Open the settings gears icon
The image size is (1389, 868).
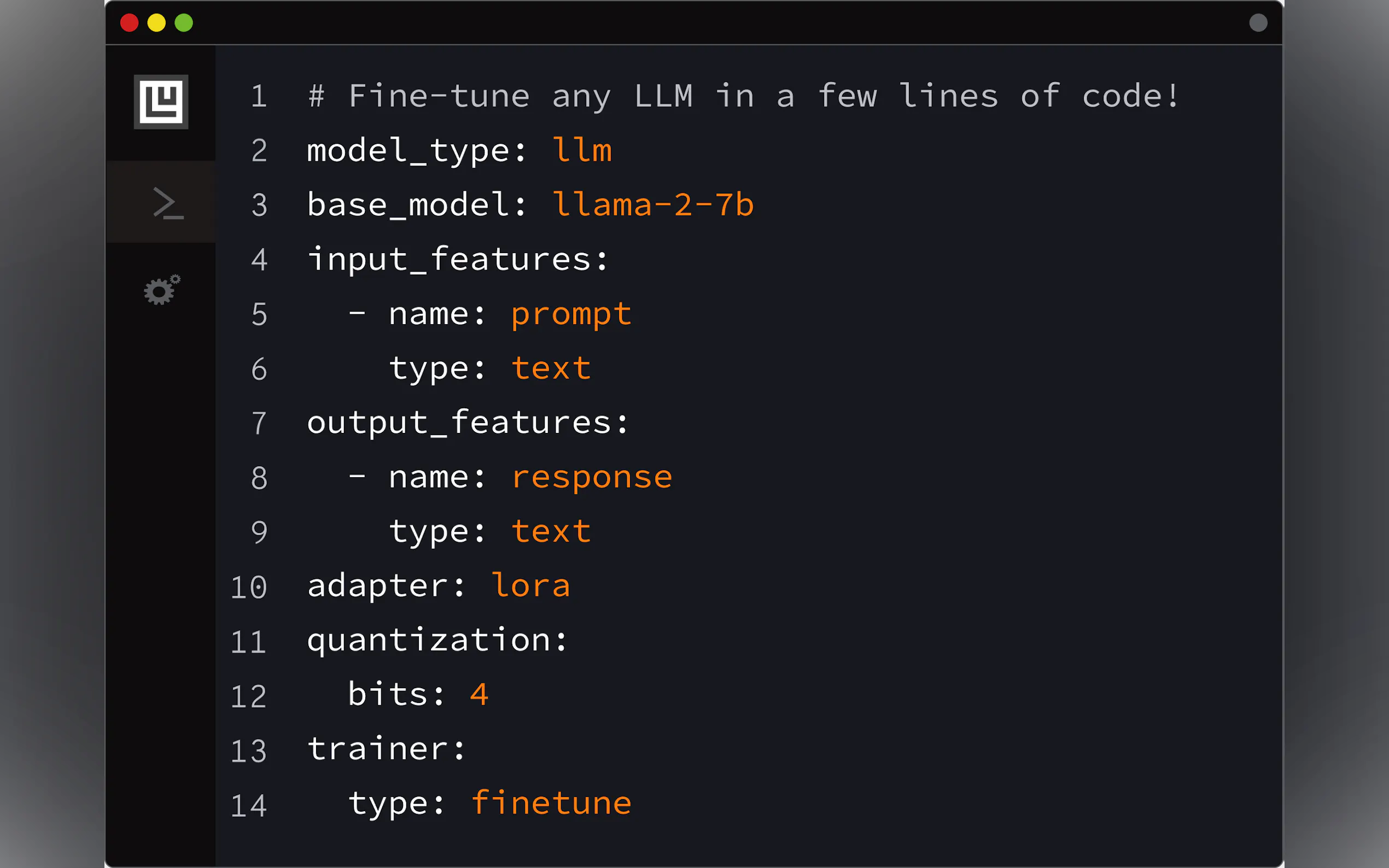pos(161,290)
